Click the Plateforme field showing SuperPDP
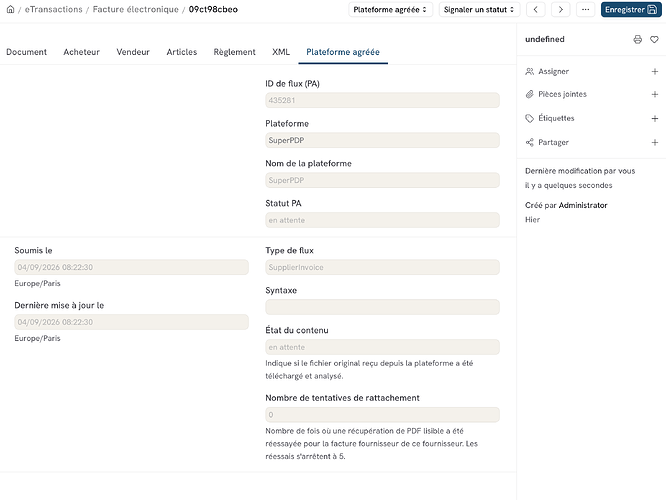The height and width of the screenshot is (500, 666). point(382,140)
